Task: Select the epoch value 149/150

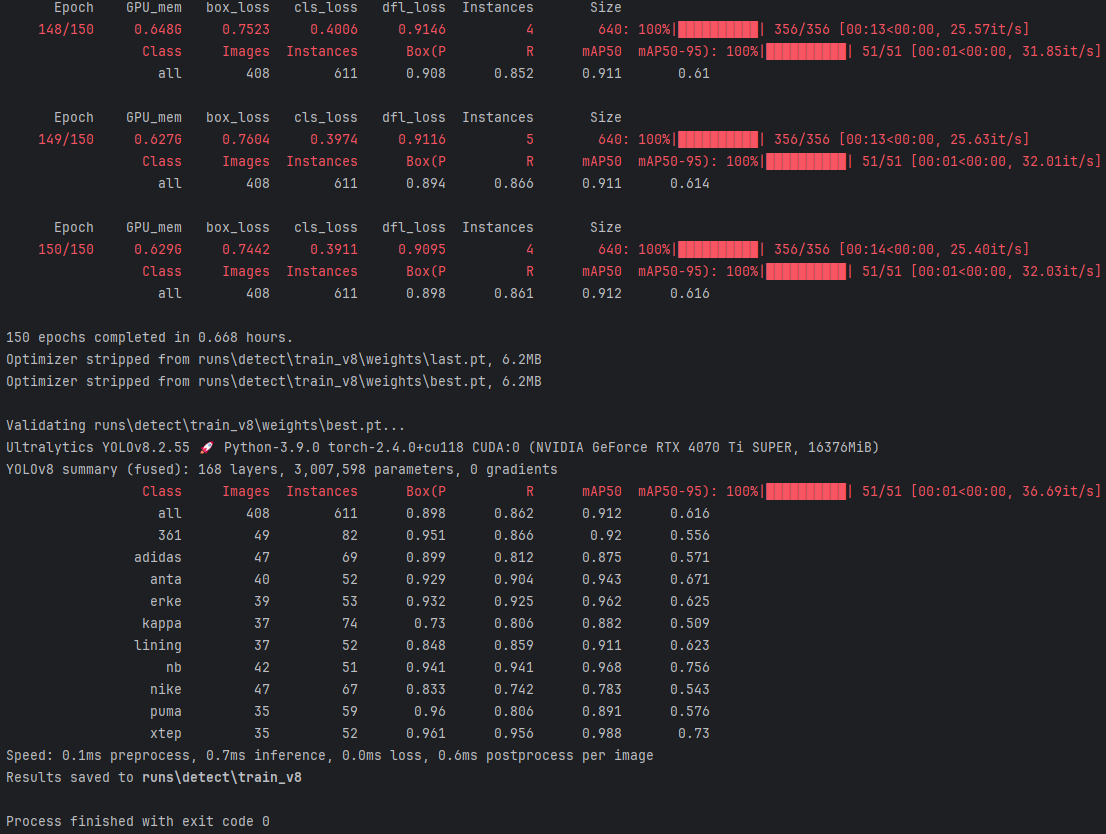Action: pos(66,140)
